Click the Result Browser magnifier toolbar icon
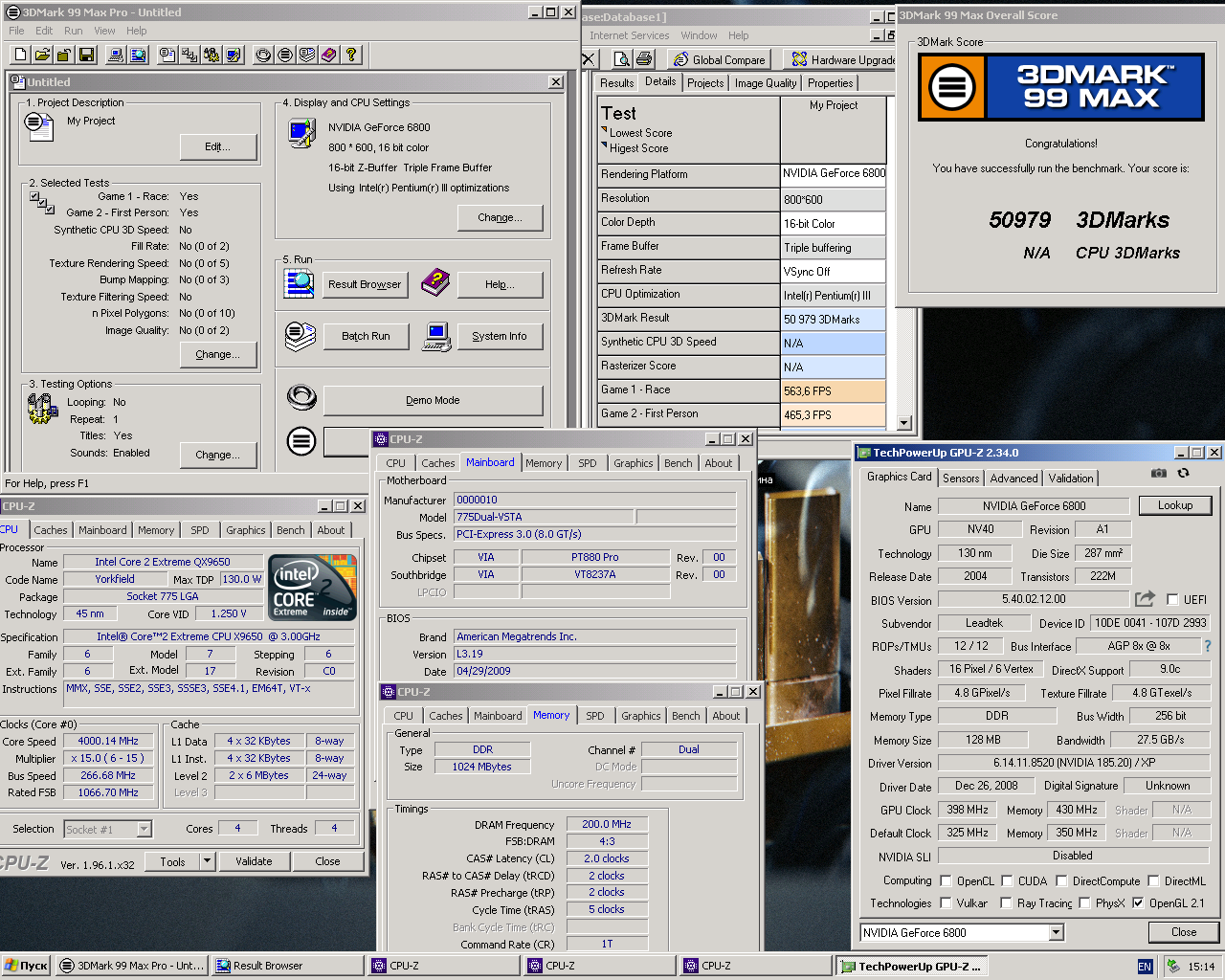The height and width of the screenshot is (980, 1225). pyautogui.click(x=139, y=55)
